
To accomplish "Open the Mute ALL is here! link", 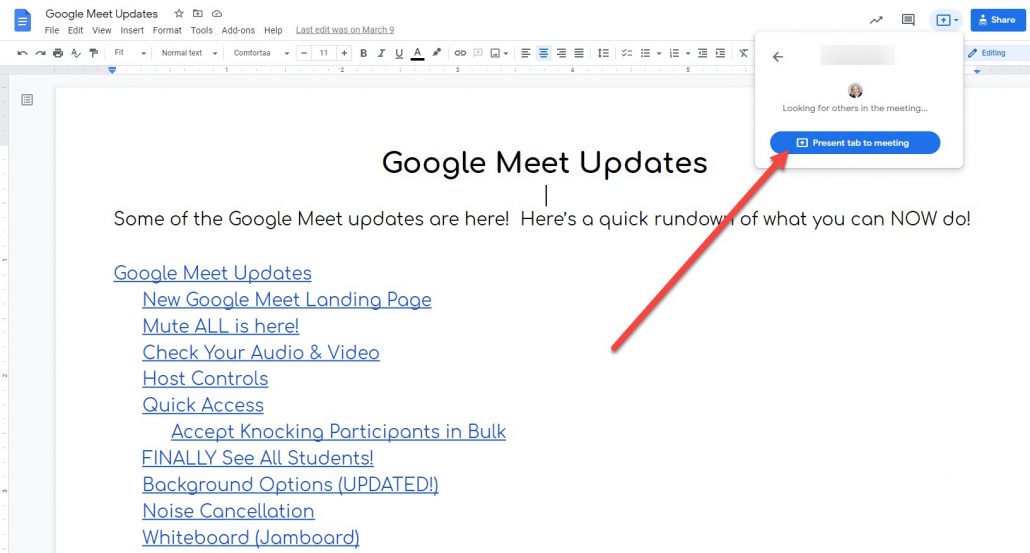I will coord(221,326).
